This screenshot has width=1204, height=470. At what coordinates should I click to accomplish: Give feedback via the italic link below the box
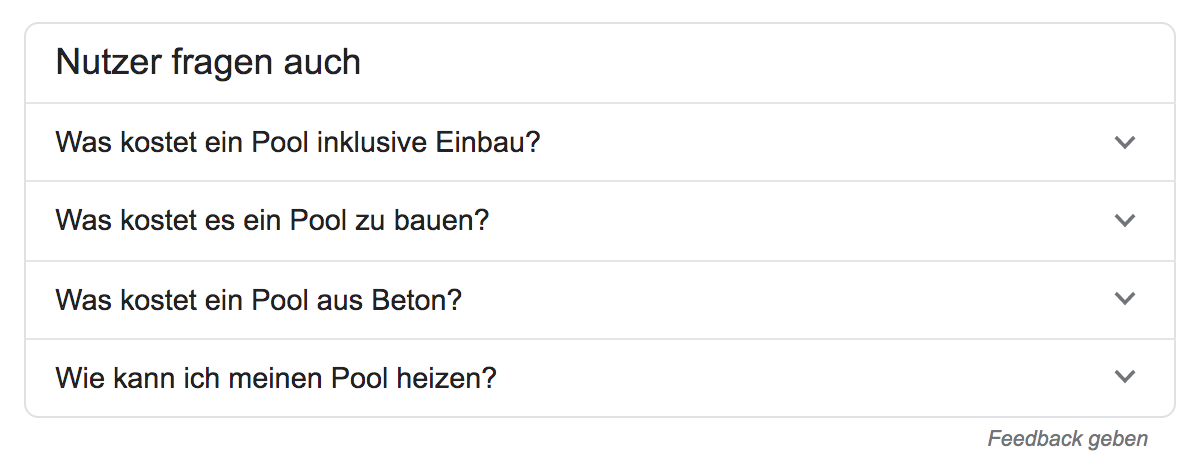coord(1067,439)
